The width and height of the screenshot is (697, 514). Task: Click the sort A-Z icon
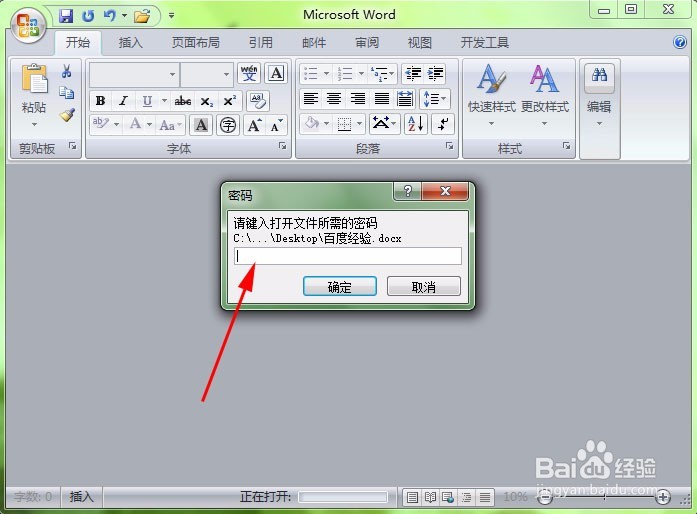click(416, 123)
